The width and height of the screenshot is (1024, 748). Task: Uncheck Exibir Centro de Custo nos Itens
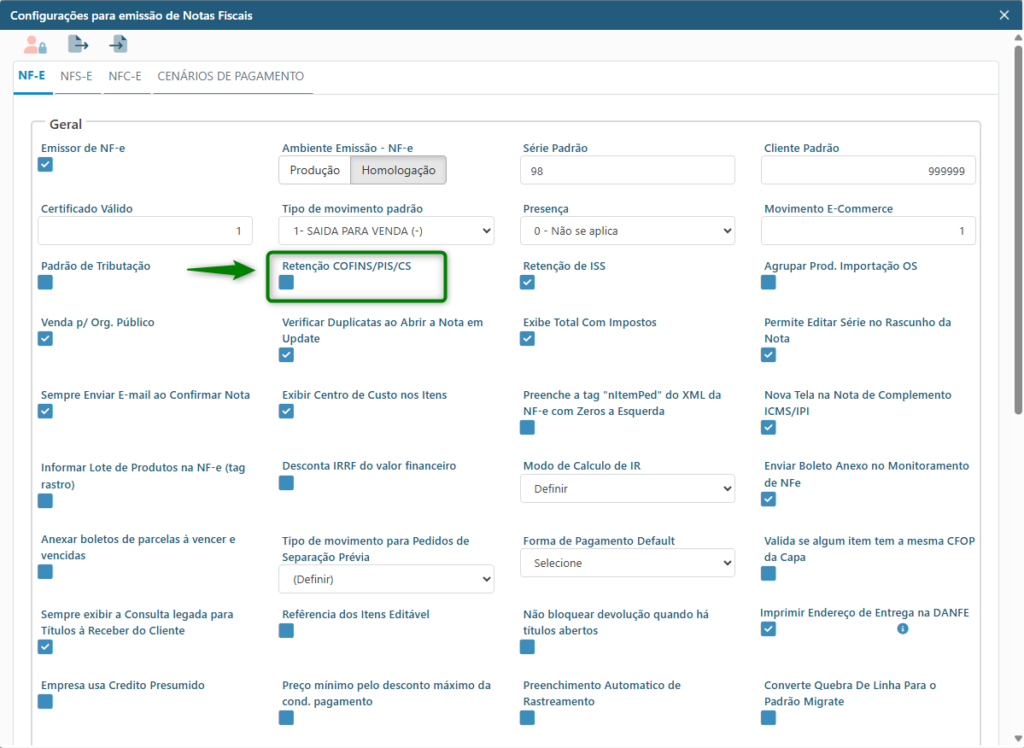287,411
